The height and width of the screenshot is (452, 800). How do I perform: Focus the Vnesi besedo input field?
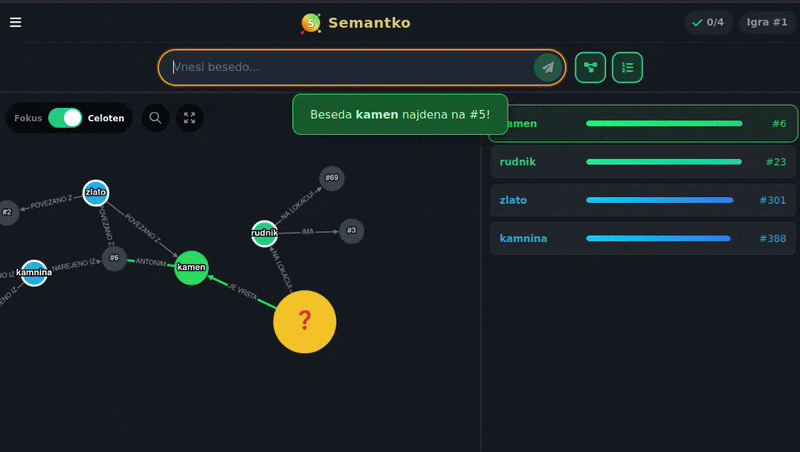[x=350, y=67]
